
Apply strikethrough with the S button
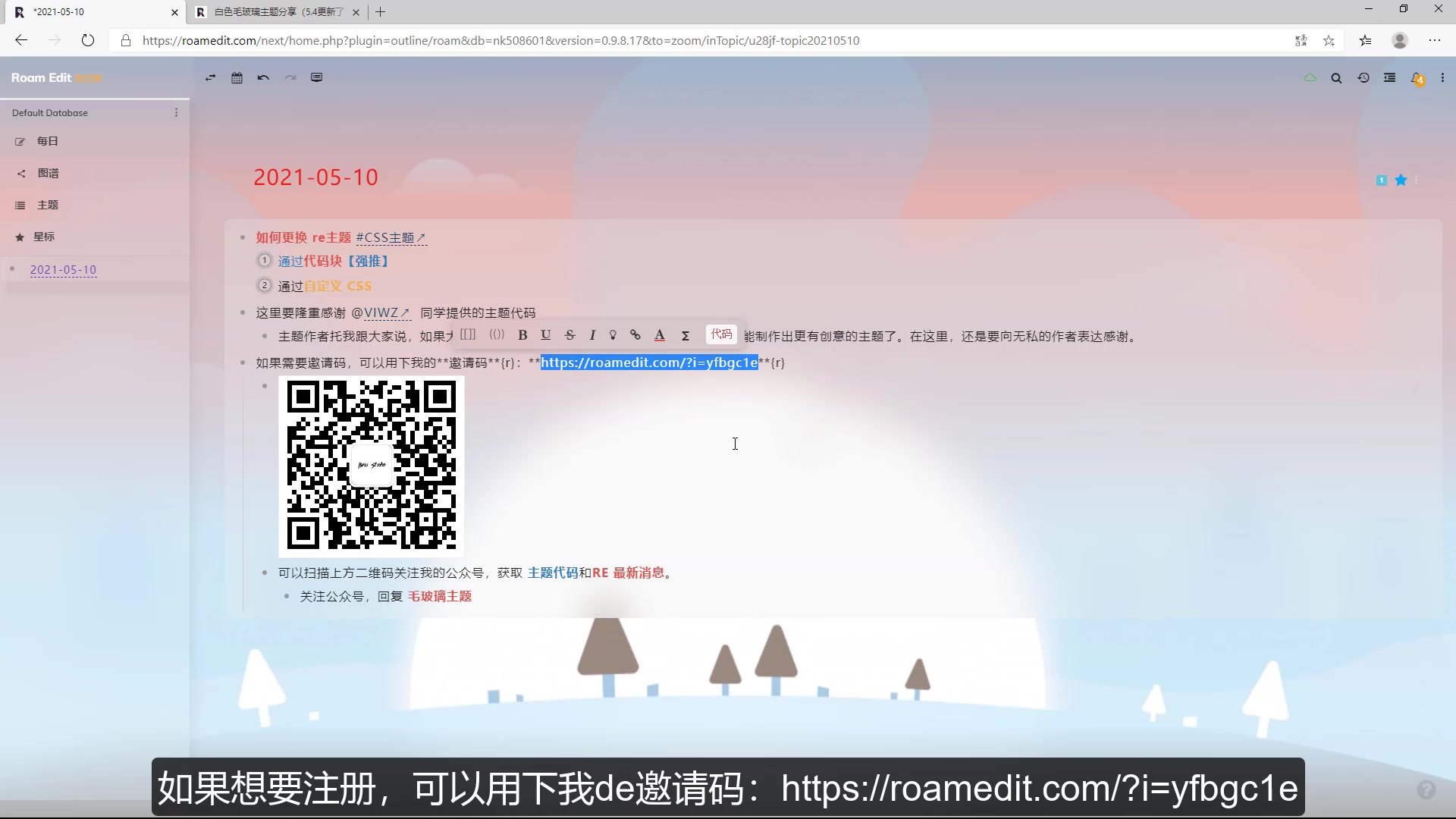coord(570,334)
